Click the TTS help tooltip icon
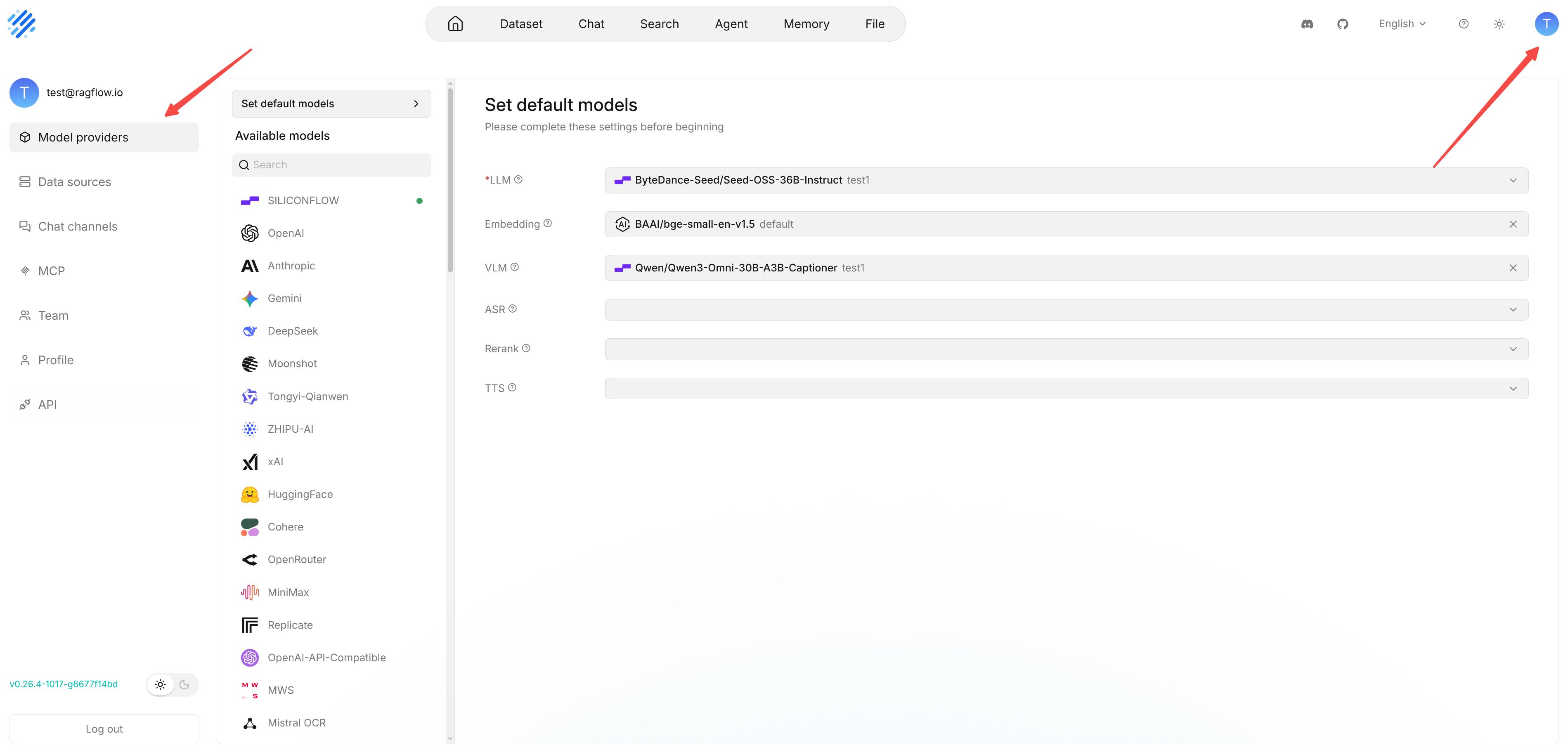1568x752 pixels. (512, 388)
